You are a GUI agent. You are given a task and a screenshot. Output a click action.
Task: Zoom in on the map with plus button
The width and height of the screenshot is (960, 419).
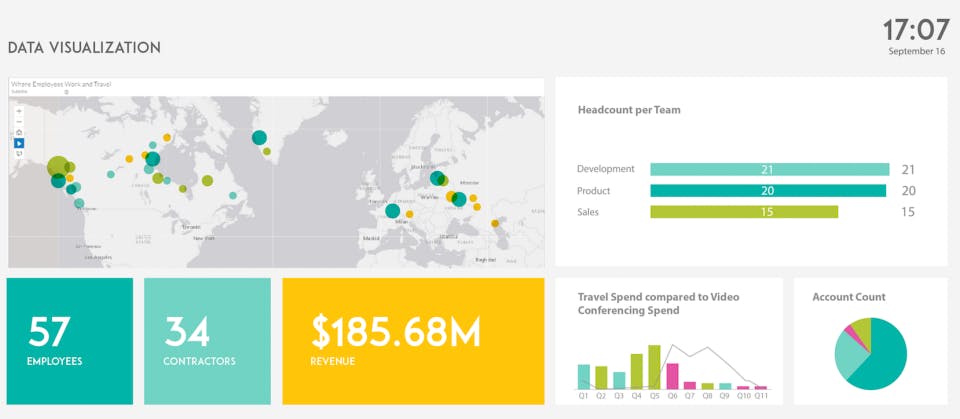point(19,111)
